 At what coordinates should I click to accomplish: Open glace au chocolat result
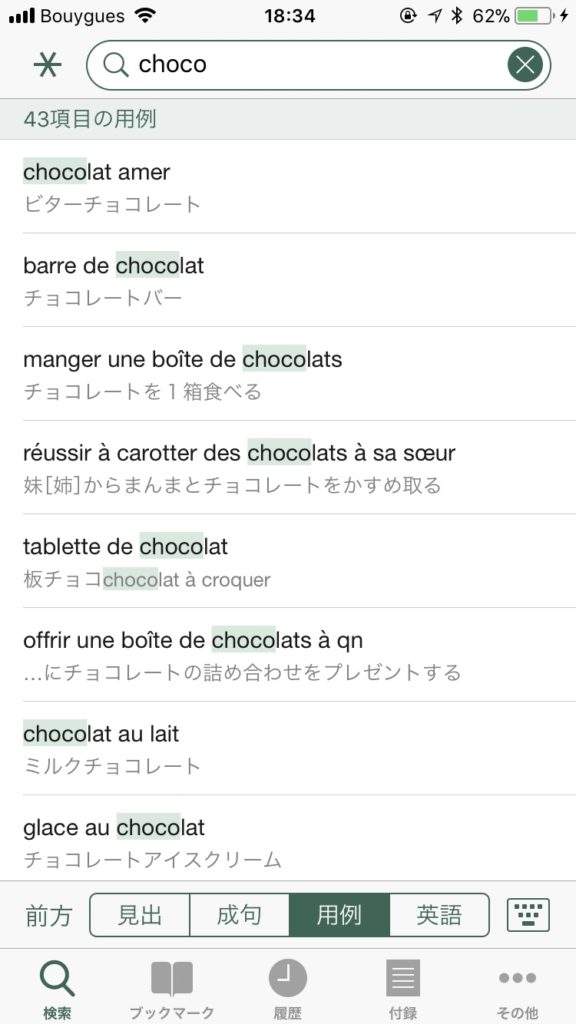(x=288, y=838)
